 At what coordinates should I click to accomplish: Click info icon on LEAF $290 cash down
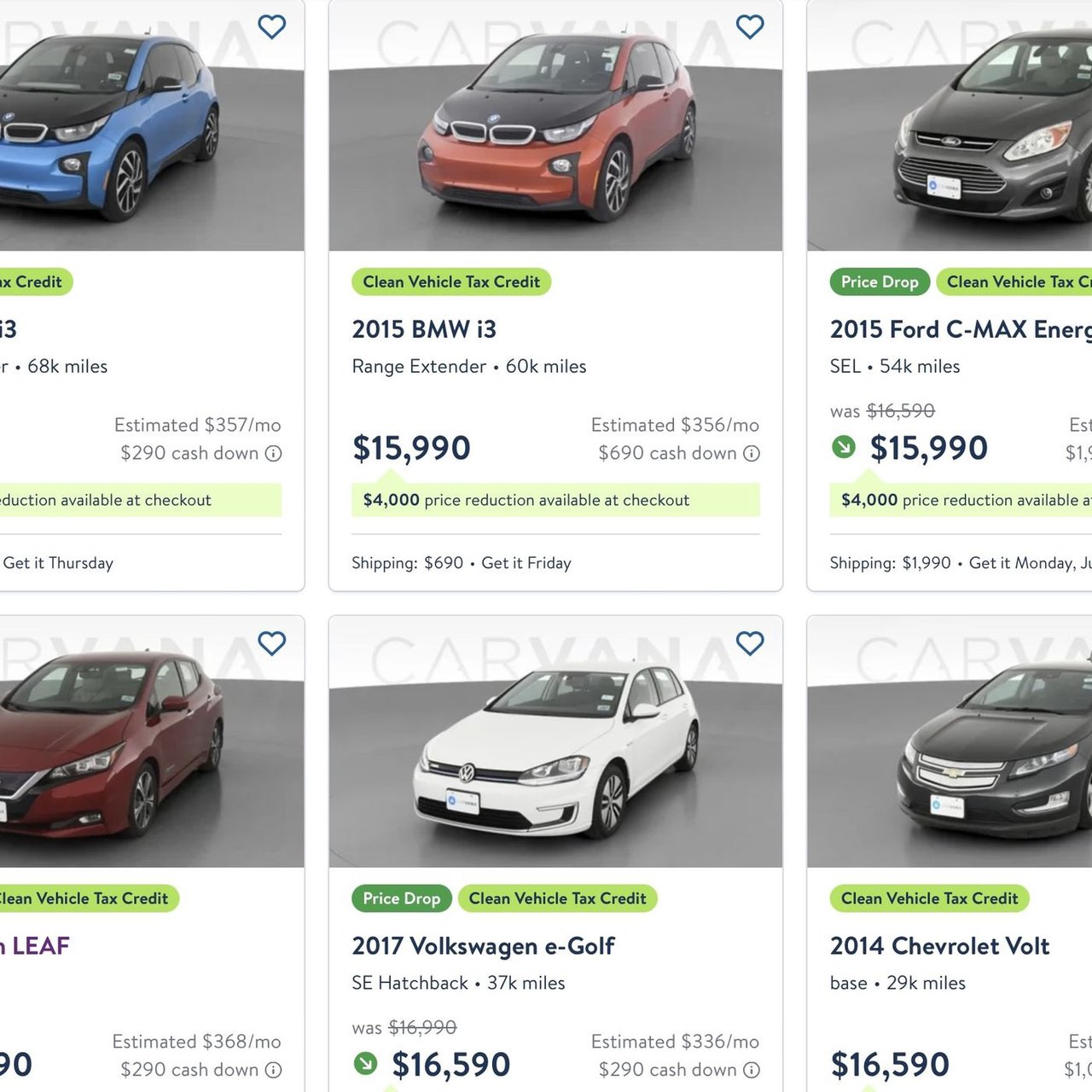click(273, 1070)
